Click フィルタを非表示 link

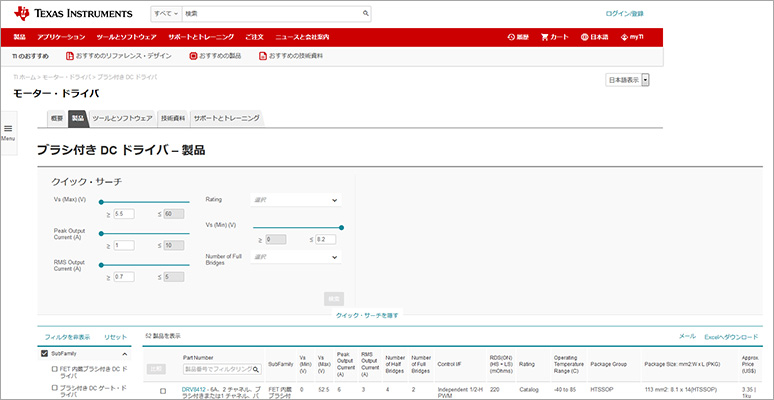(x=67, y=337)
